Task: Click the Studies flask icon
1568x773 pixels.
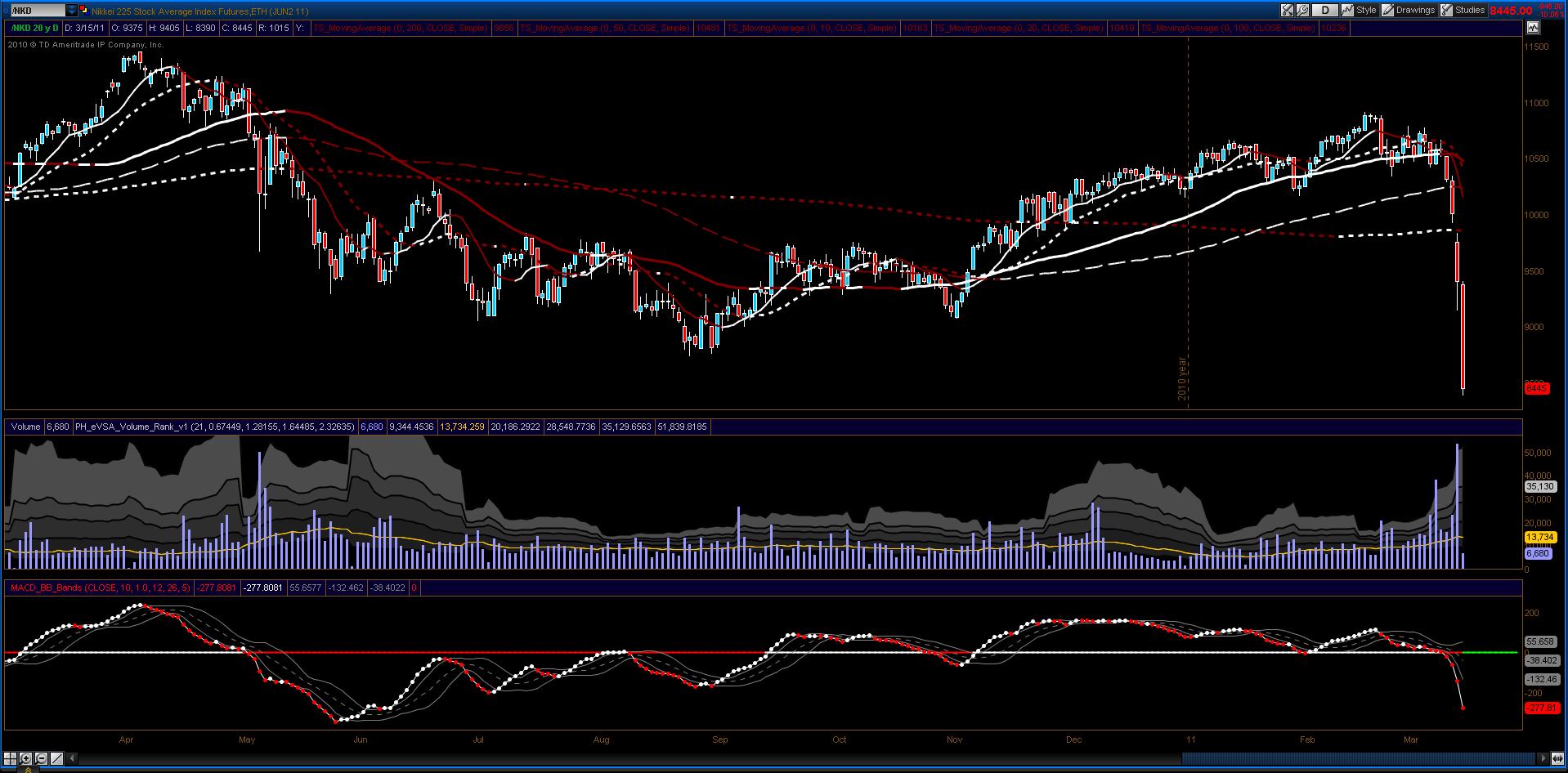Action: click(1445, 11)
